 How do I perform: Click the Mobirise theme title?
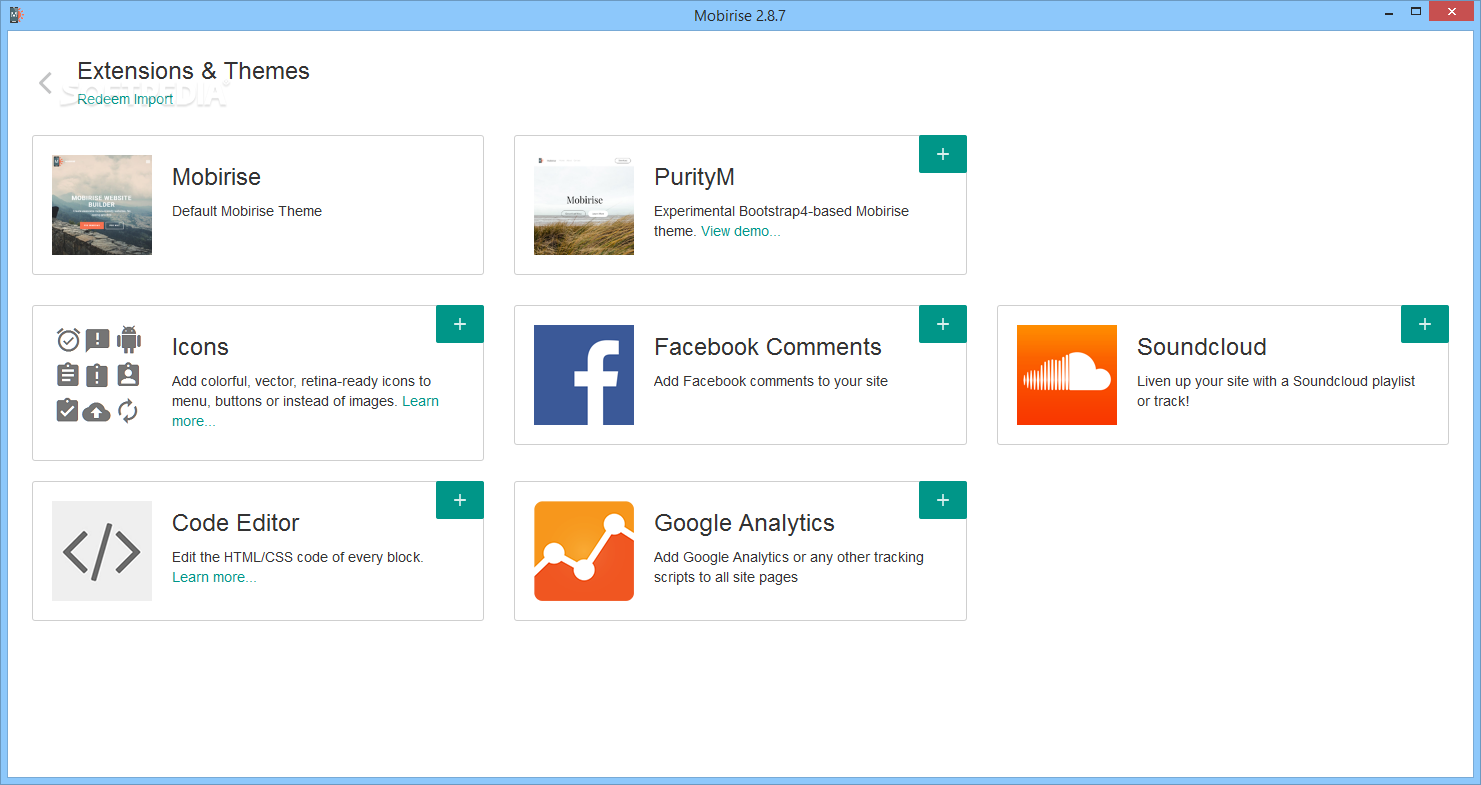click(216, 177)
